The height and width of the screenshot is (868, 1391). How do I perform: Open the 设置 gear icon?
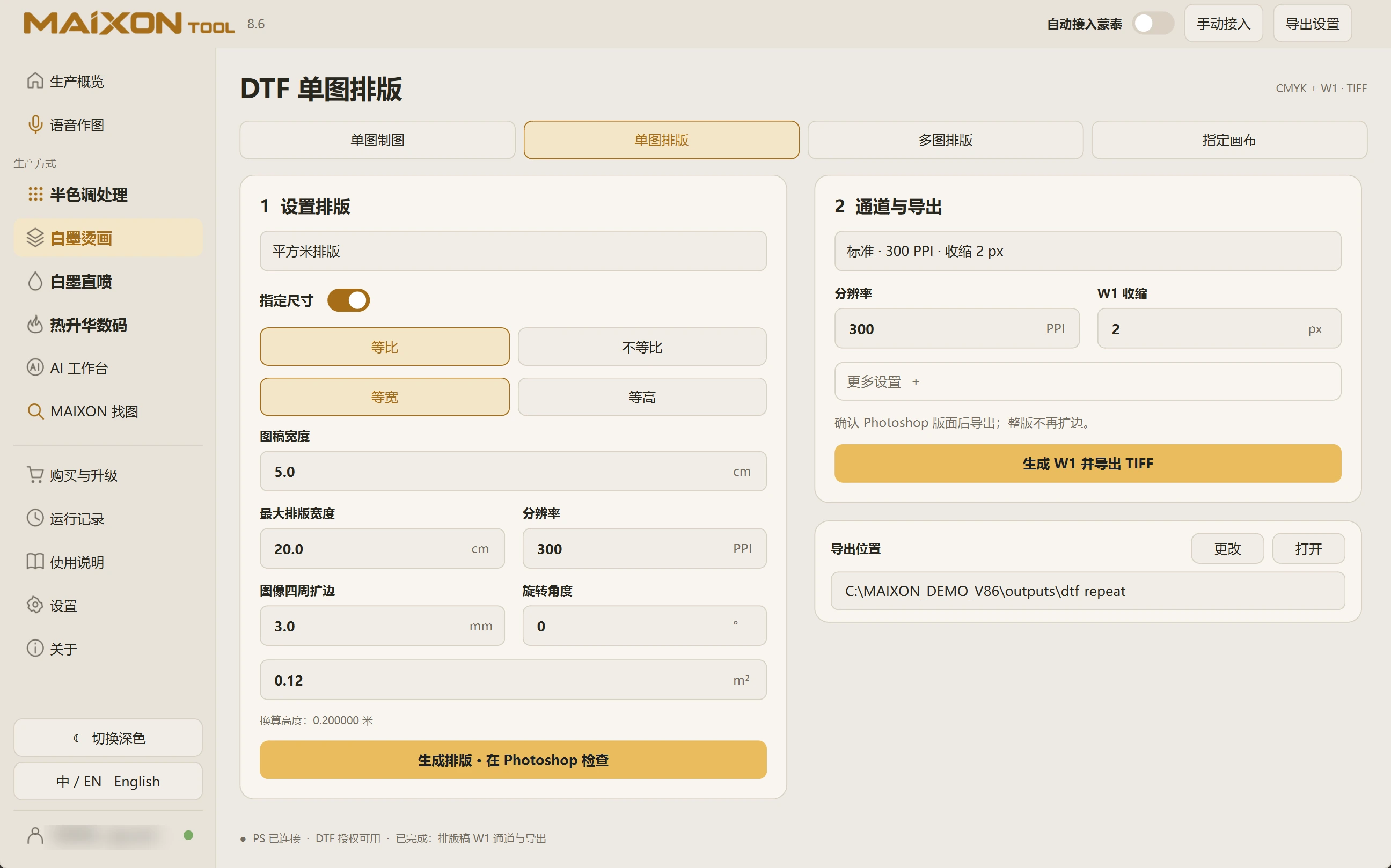35,605
